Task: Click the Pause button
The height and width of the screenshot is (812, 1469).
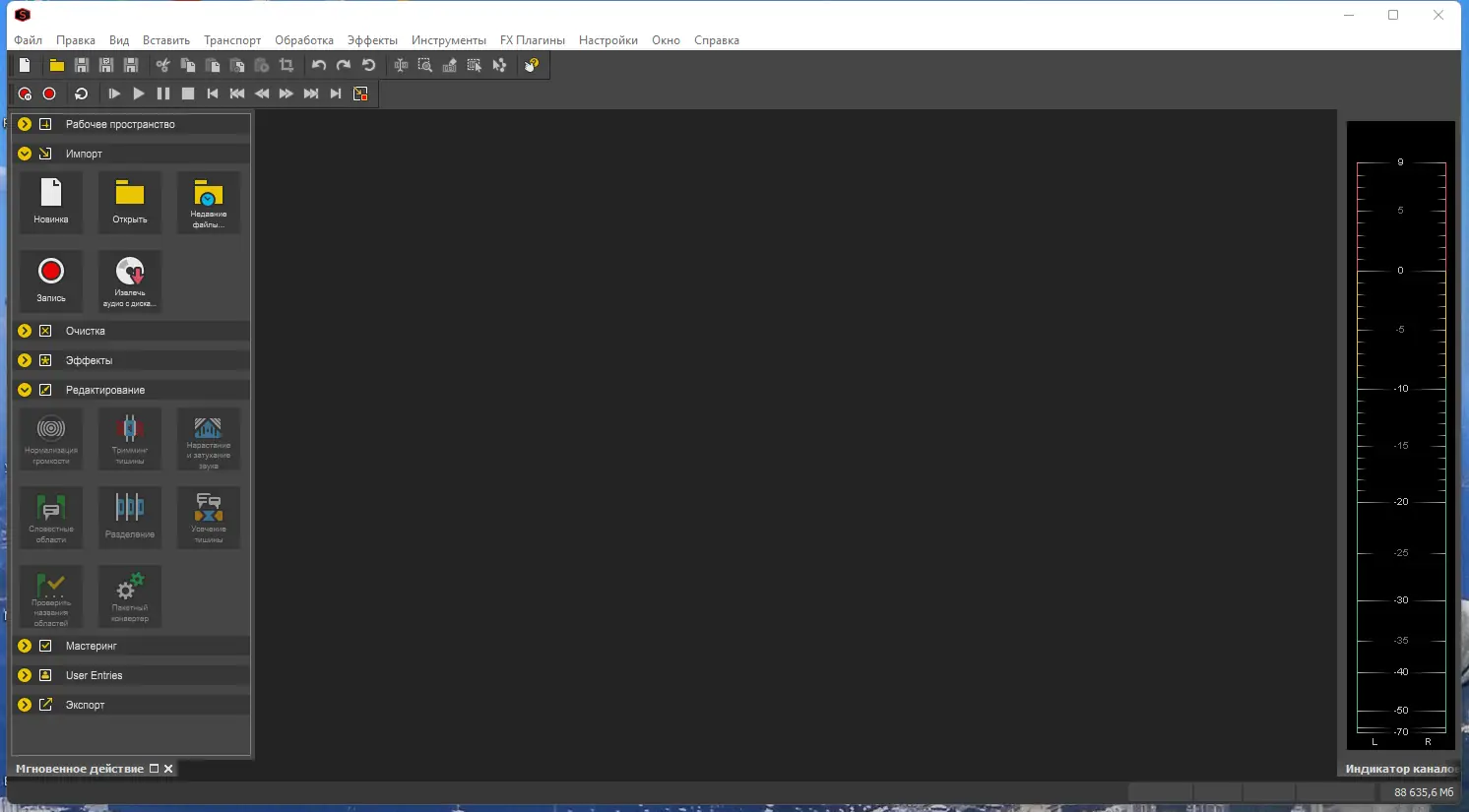Action: 163,94
